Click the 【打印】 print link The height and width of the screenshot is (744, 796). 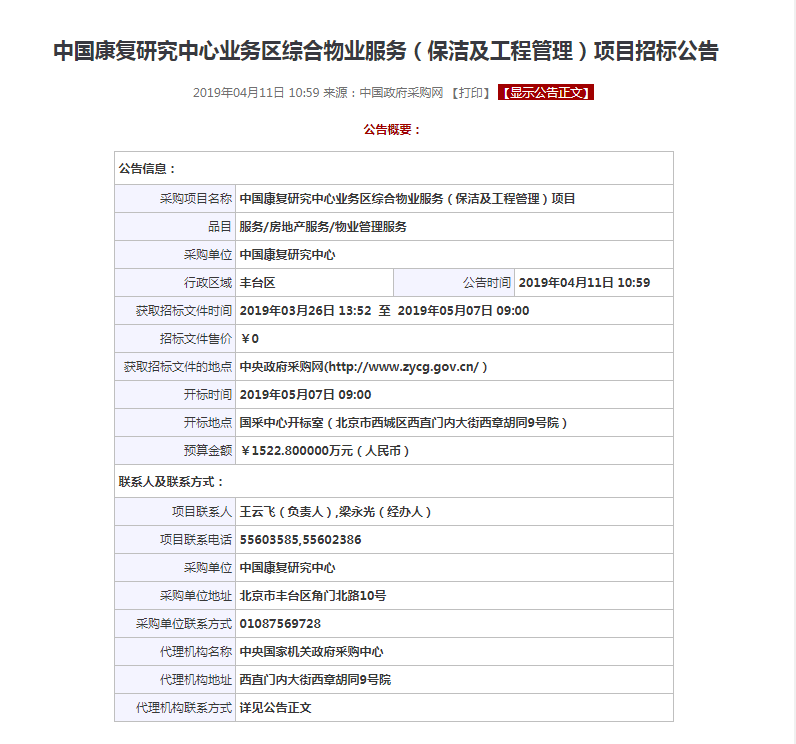pos(470,93)
